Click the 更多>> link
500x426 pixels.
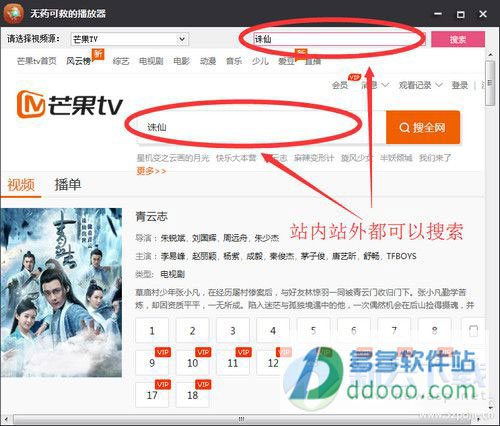pyautogui.click(x=151, y=171)
